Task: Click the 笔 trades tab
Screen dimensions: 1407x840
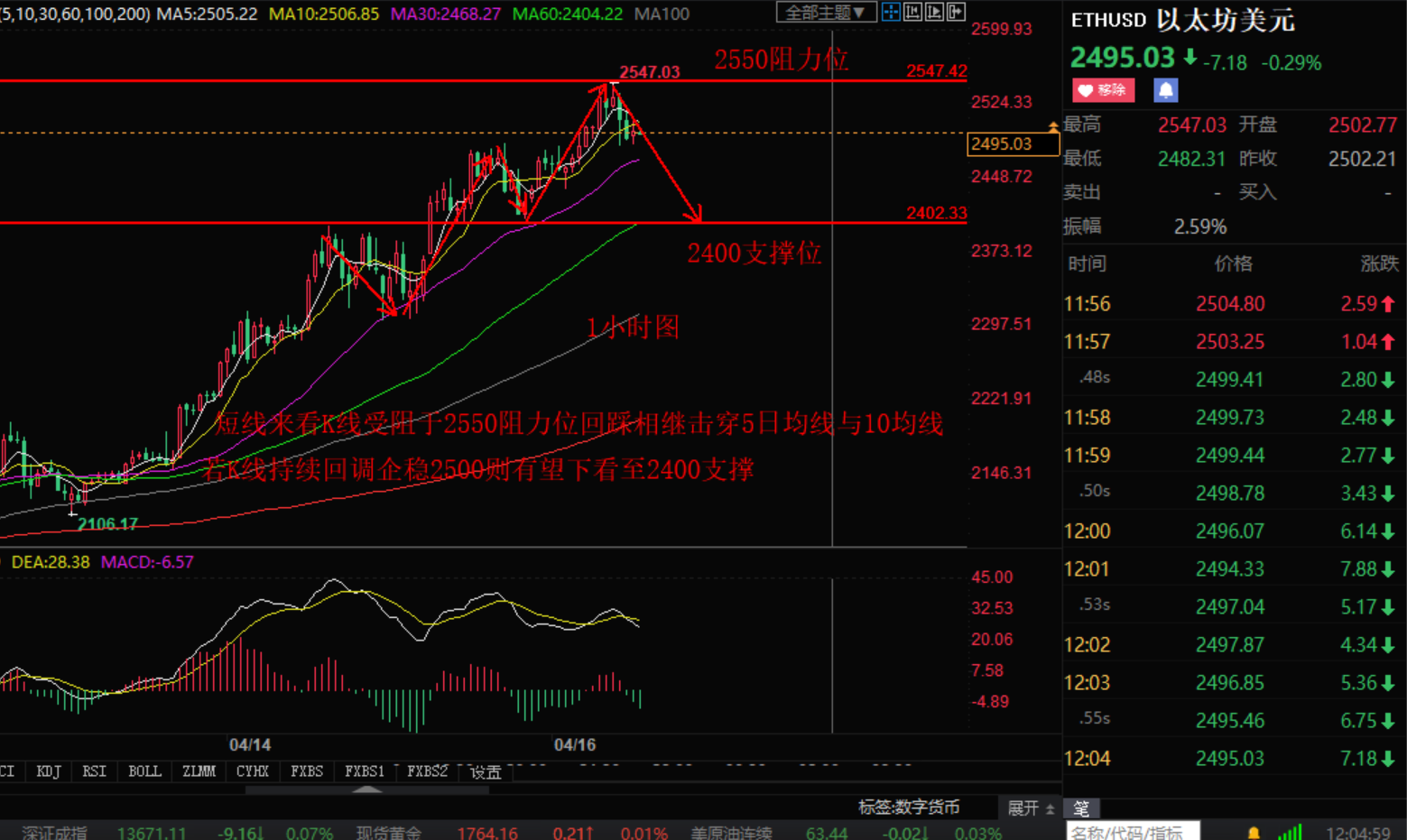Action: [x=1081, y=808]
